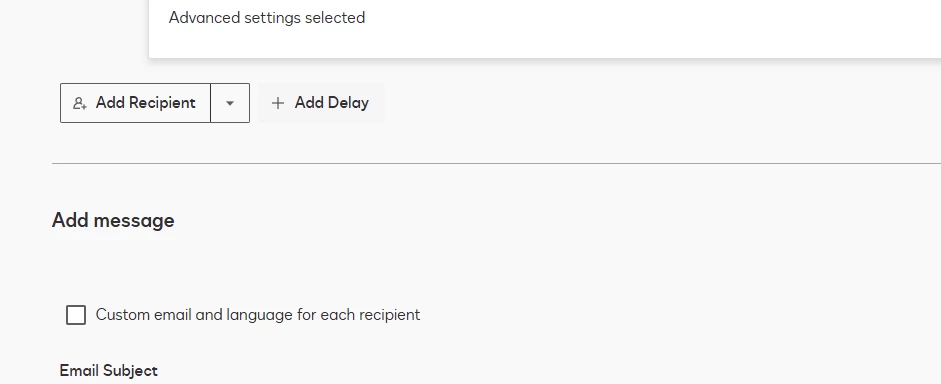Check the box before 'Custom email'
Screen dimensions: 941x384
click(76, 314)
